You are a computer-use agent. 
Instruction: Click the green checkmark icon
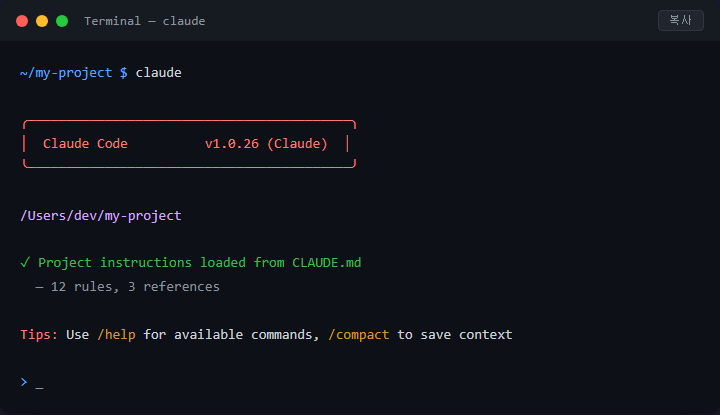point(25,262)
